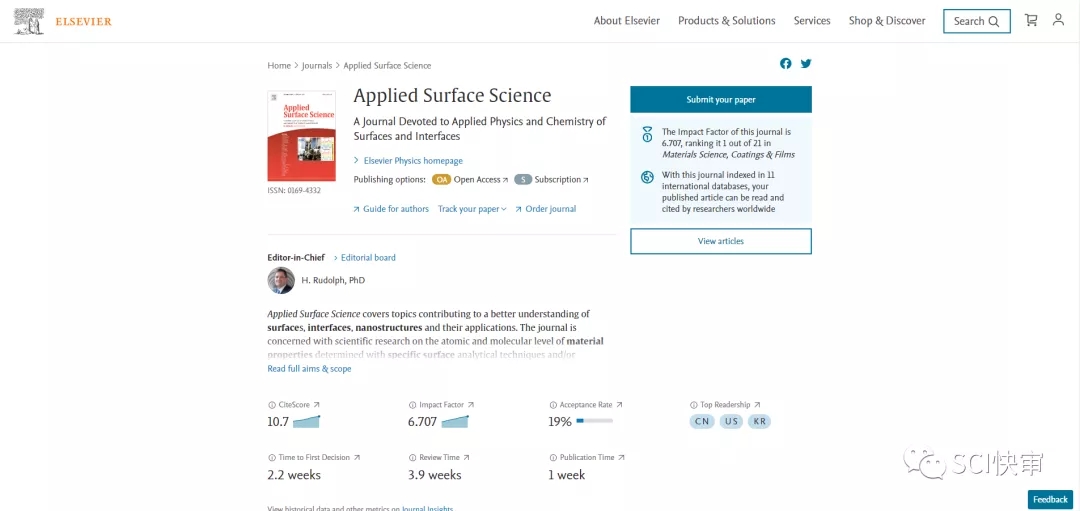Click the View articles button
This screenshot has height=511, width=1080.
[x=720, y=241]
